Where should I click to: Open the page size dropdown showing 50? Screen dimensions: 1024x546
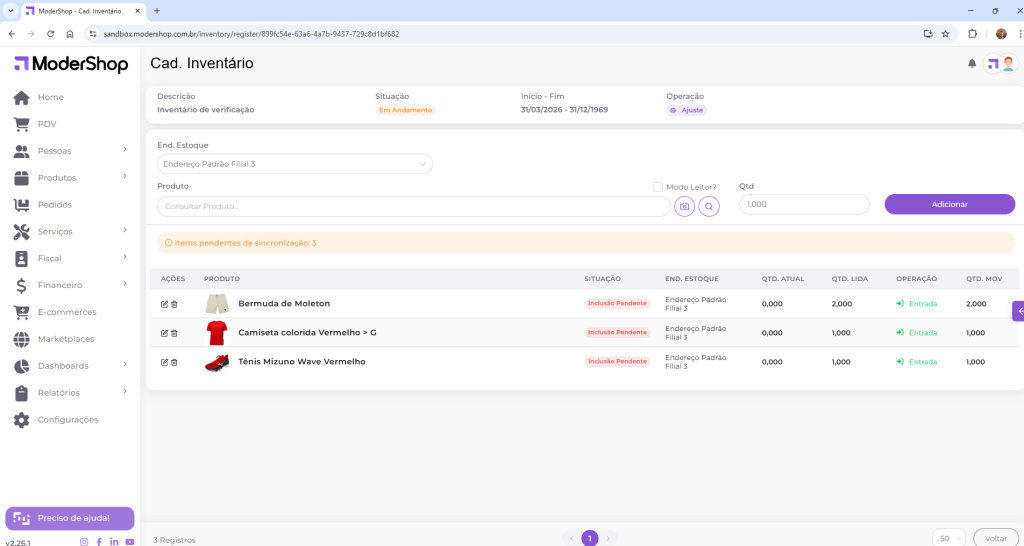point(948,538)
